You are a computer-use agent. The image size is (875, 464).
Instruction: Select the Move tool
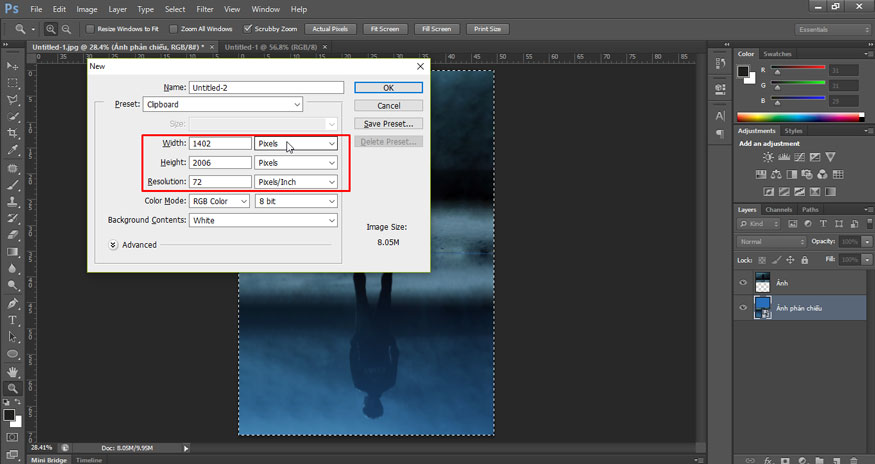pos(12,66)
